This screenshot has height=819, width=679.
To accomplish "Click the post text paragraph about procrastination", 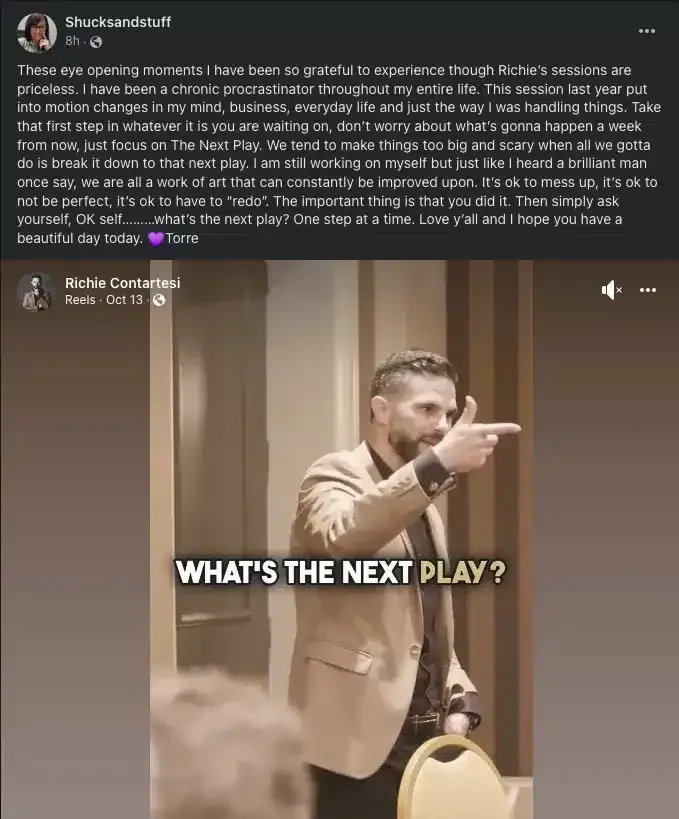I will point(338,154).
